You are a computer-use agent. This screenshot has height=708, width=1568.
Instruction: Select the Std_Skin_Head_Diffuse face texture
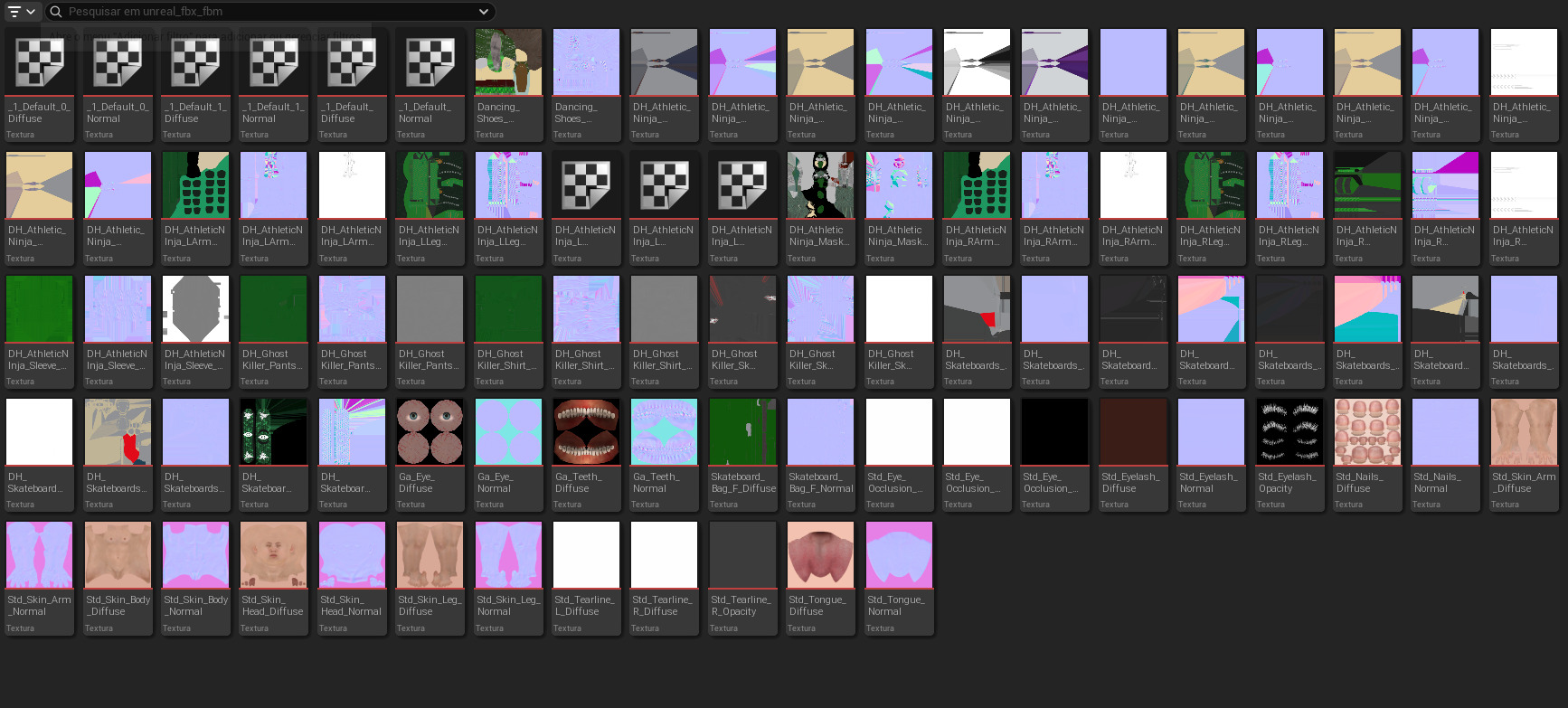click(274, 578)
